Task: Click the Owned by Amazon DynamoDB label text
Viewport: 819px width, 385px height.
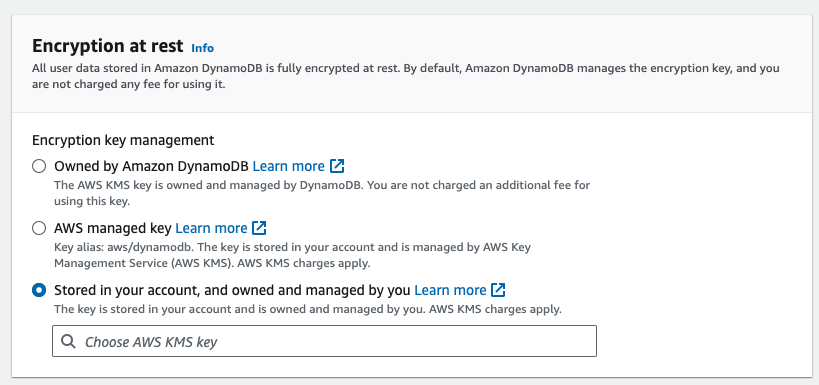Action: (152, 166)
